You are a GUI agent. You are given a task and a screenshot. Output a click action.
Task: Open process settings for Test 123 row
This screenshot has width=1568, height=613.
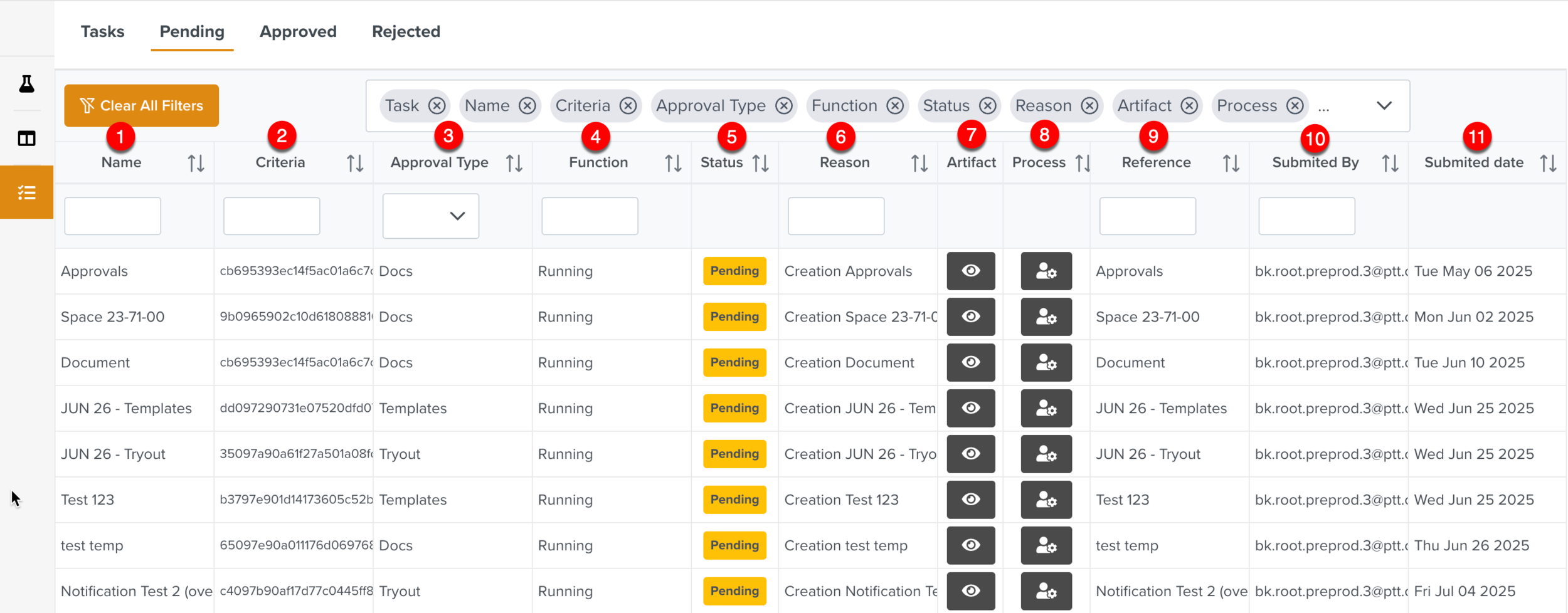1046,500
